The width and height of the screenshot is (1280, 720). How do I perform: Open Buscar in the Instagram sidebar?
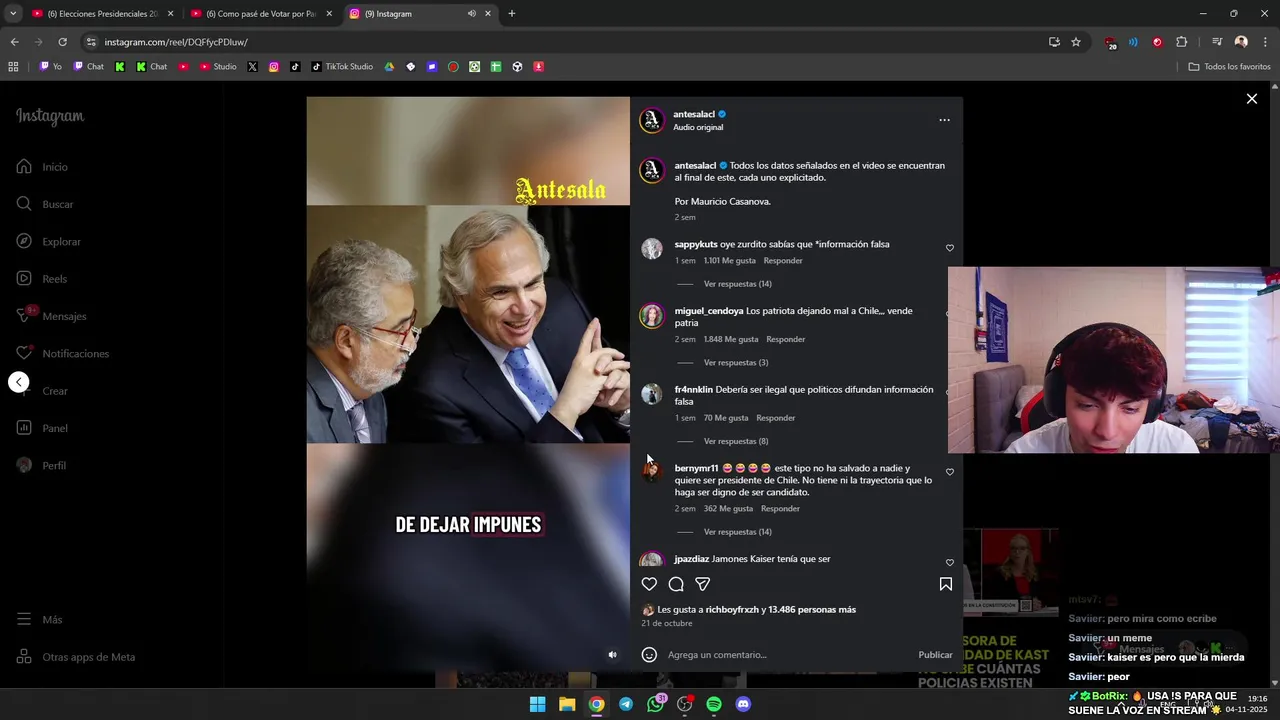tap(45, 204)
